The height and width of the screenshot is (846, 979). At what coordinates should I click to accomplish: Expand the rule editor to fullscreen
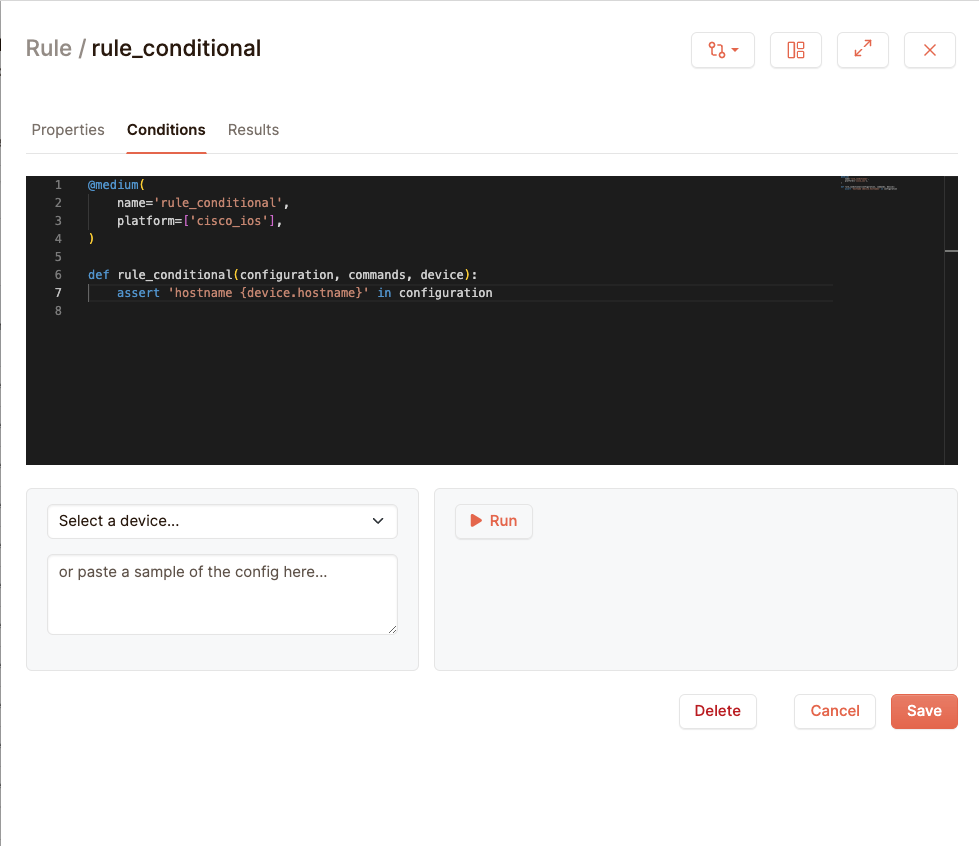tap(862, 50)
